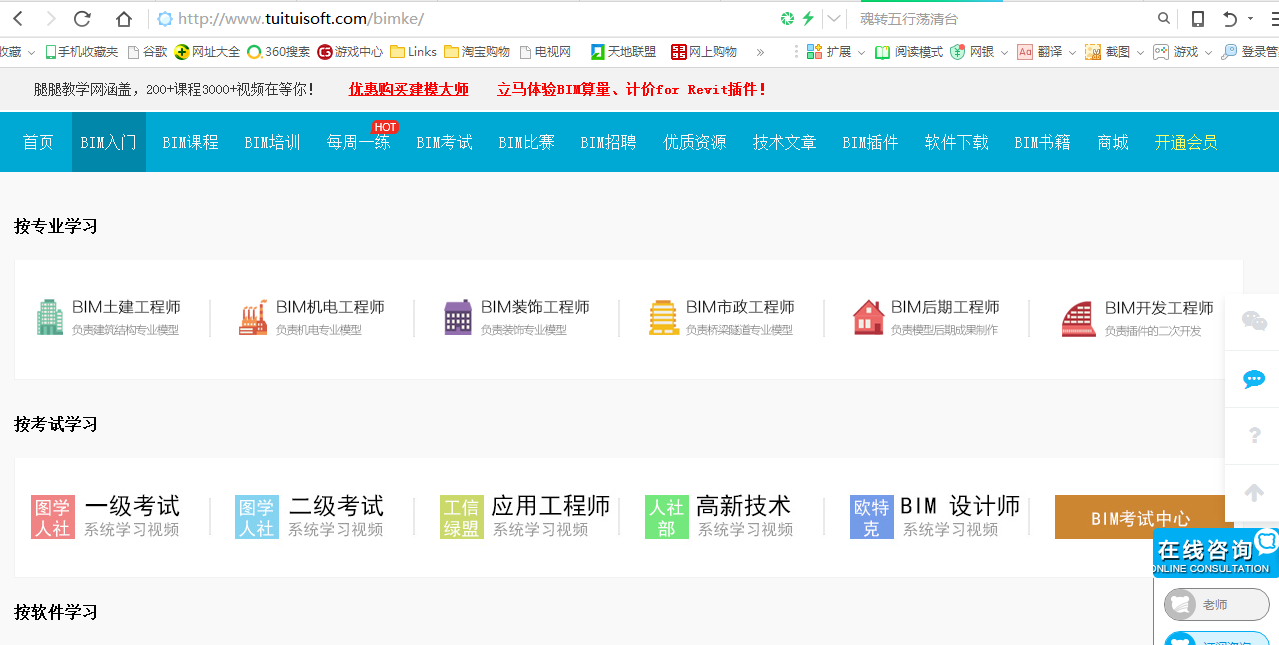Click the BIM装饰工程师 purple building icon
The width and height of the screenshot is (1279, 645).
(458, 317)
